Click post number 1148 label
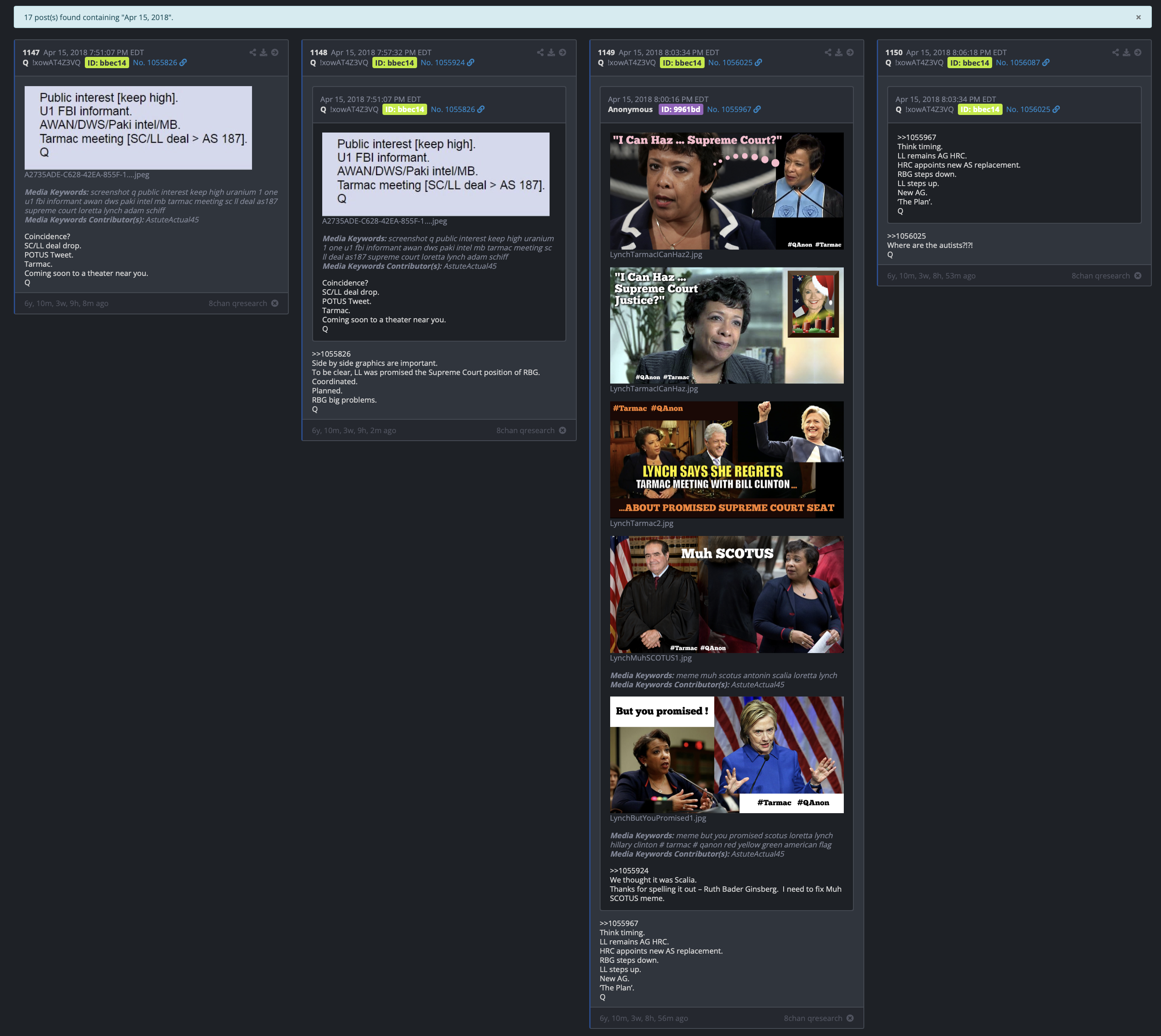 click(x=319, y=52)
